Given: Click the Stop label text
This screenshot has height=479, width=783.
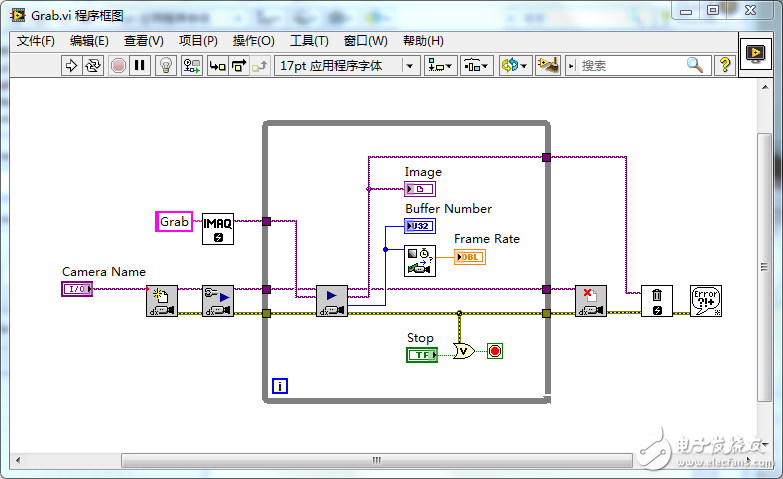Looking at the screenshot, I should point(420,338).
